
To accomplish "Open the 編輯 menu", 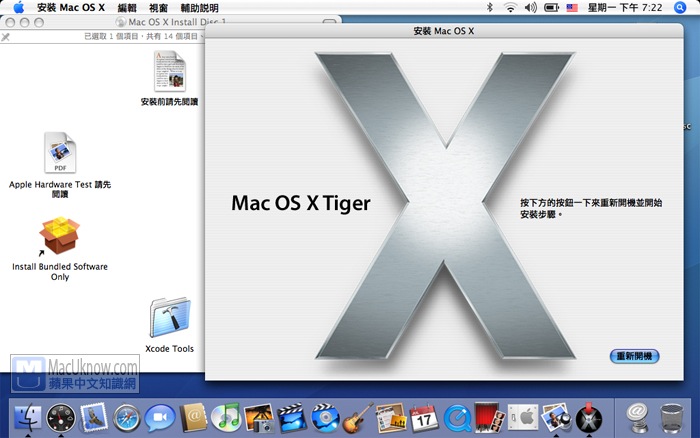I will (127, 8).
